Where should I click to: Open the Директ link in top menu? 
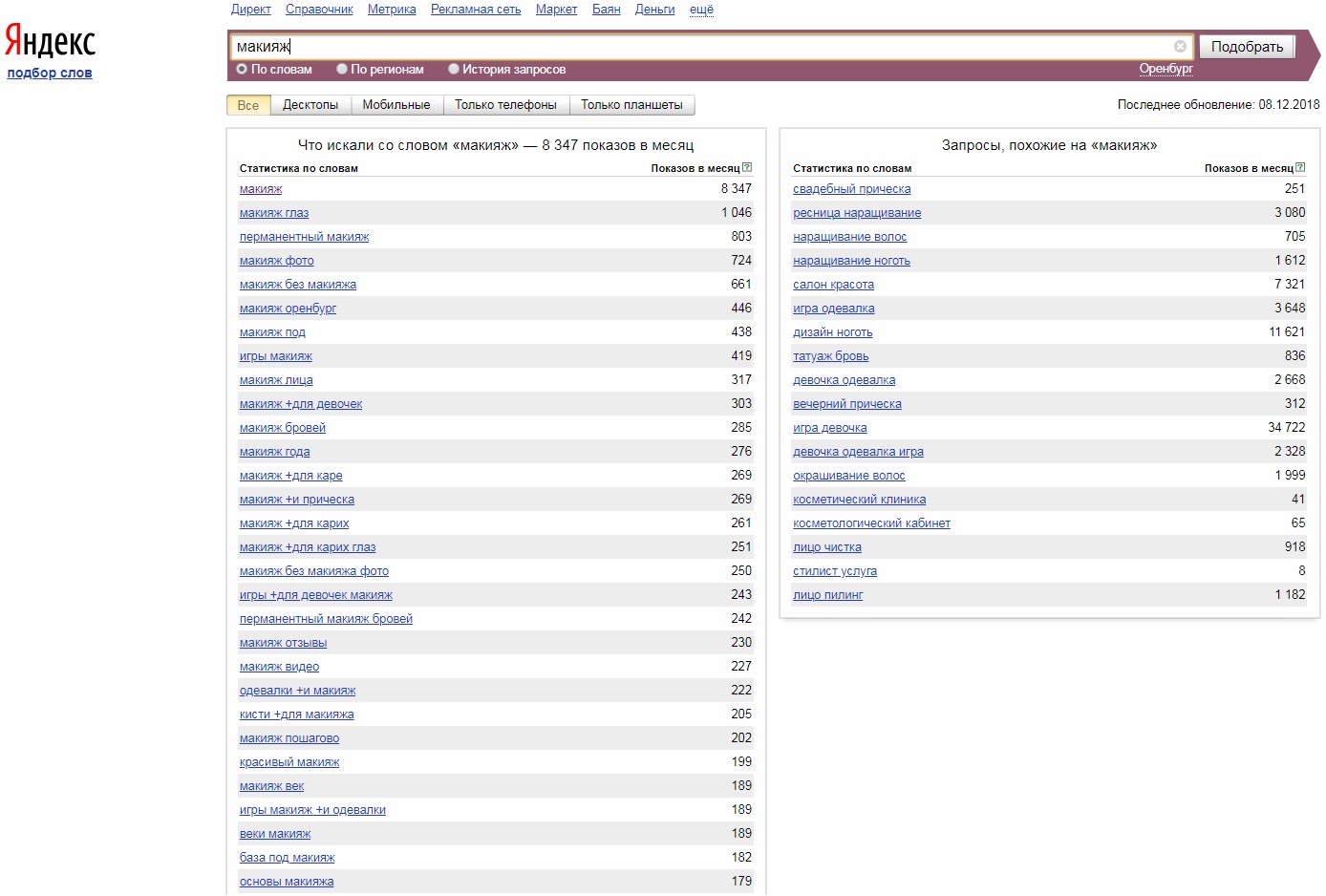pyautogui.click(x=250, y=10)
